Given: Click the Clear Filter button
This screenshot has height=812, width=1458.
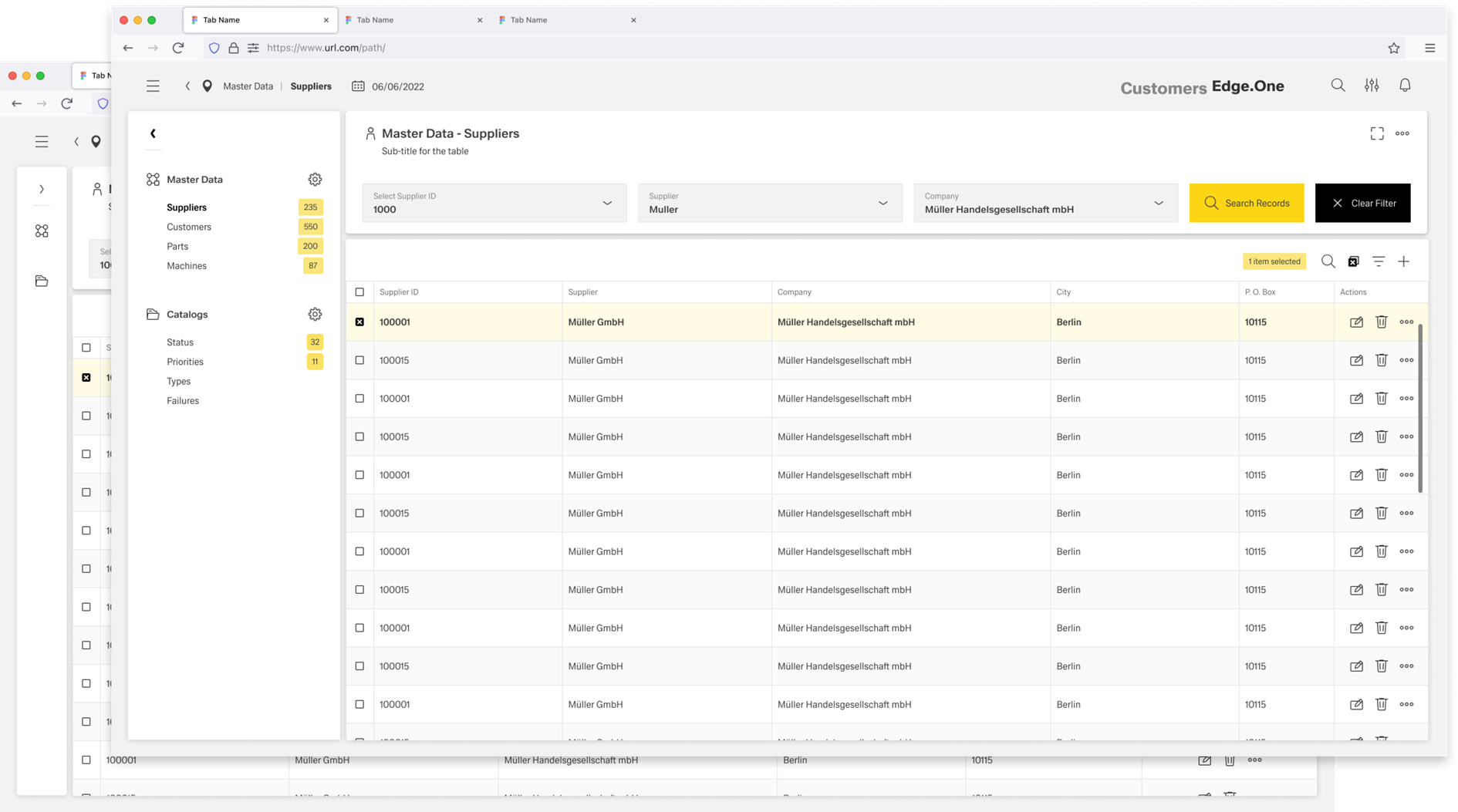Looking at the screenshot, I should pyautogui.click(x=1362, y=203).
